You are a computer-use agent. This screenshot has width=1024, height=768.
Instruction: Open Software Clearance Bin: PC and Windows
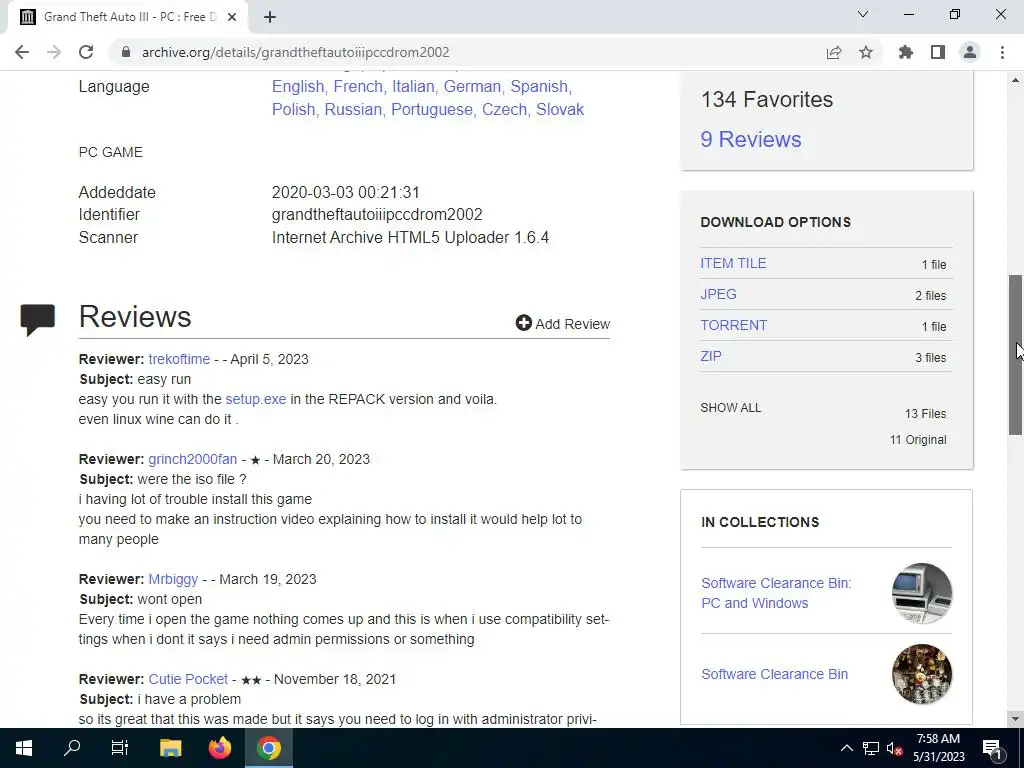click(x=776, y=593)
